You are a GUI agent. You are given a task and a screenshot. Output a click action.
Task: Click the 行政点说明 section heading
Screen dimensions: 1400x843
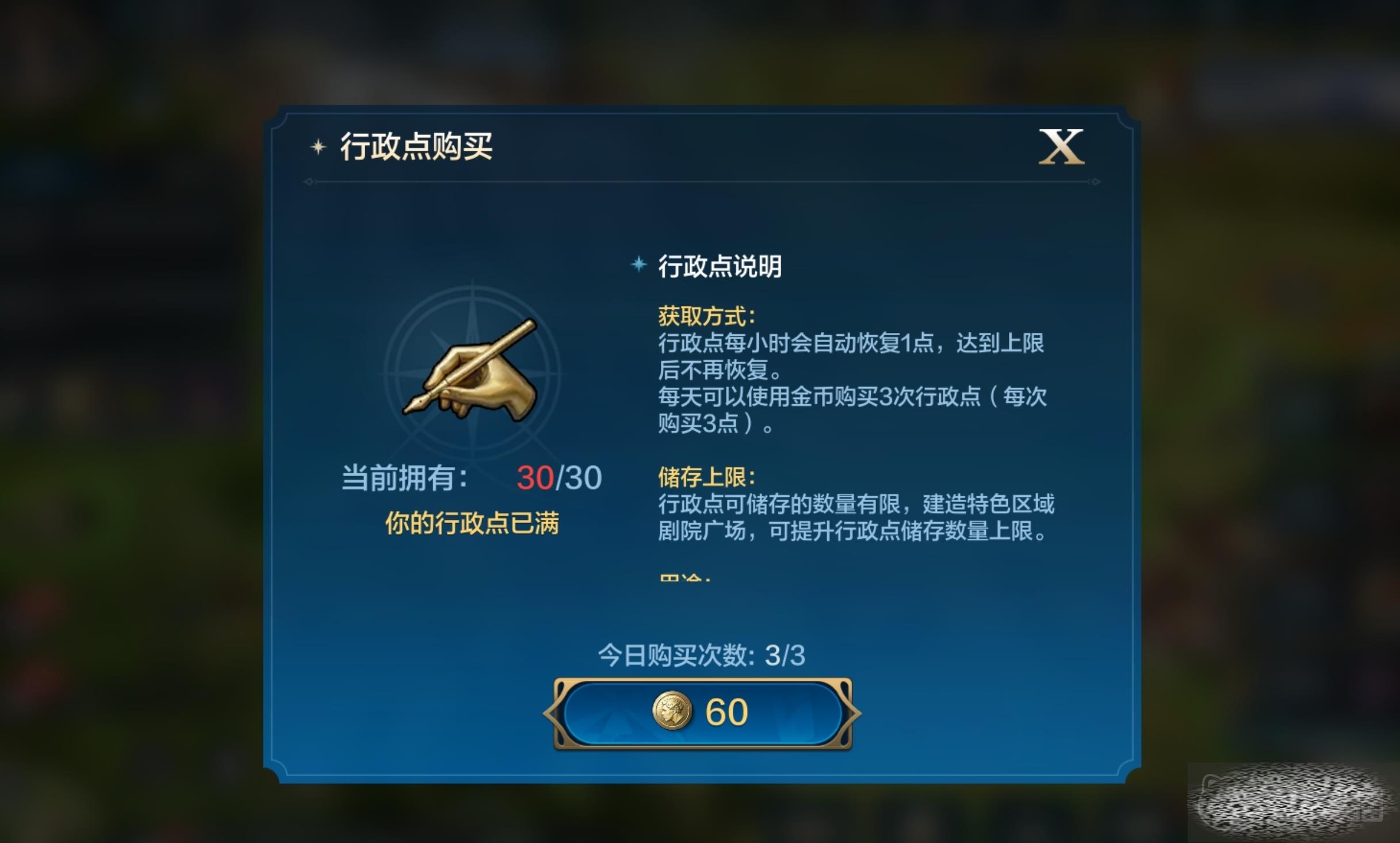(x=720, y=266)
